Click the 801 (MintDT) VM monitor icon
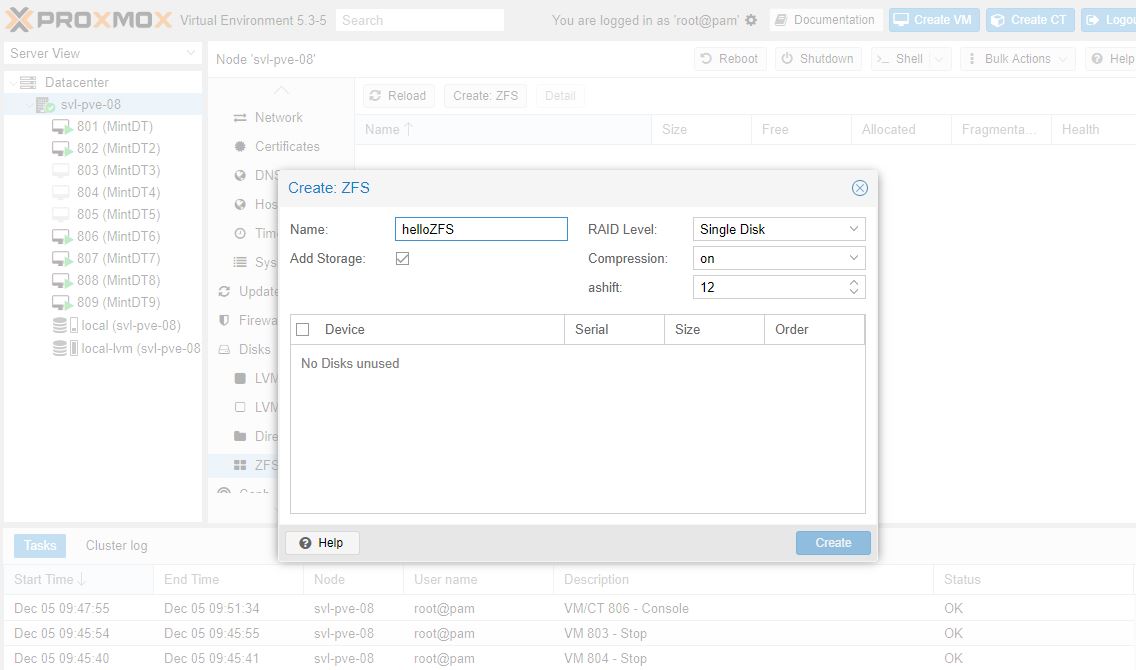The height and width of the screenshot is (670, 1136). (61, 127)
